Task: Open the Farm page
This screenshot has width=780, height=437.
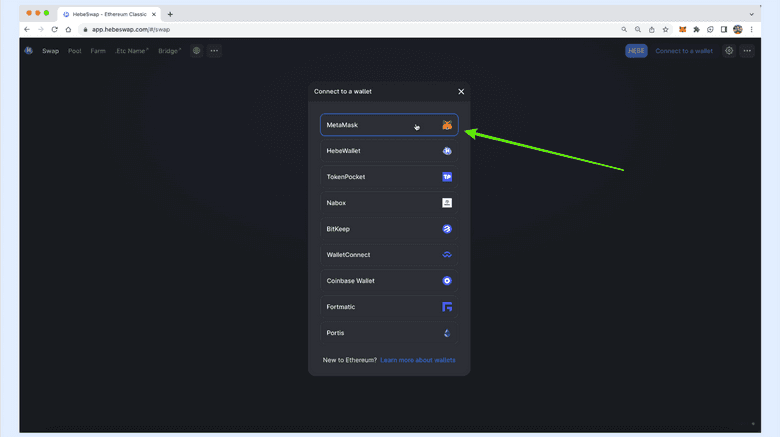Action: pyautogui.click(x=98, y=51)
